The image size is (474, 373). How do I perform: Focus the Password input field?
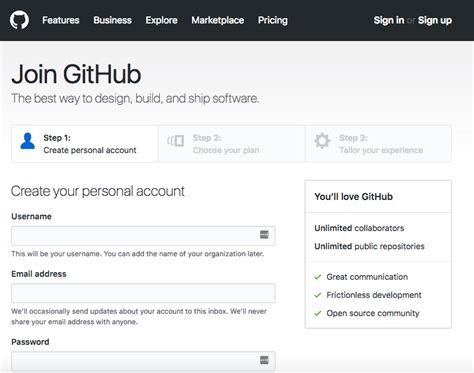(143, 361)
